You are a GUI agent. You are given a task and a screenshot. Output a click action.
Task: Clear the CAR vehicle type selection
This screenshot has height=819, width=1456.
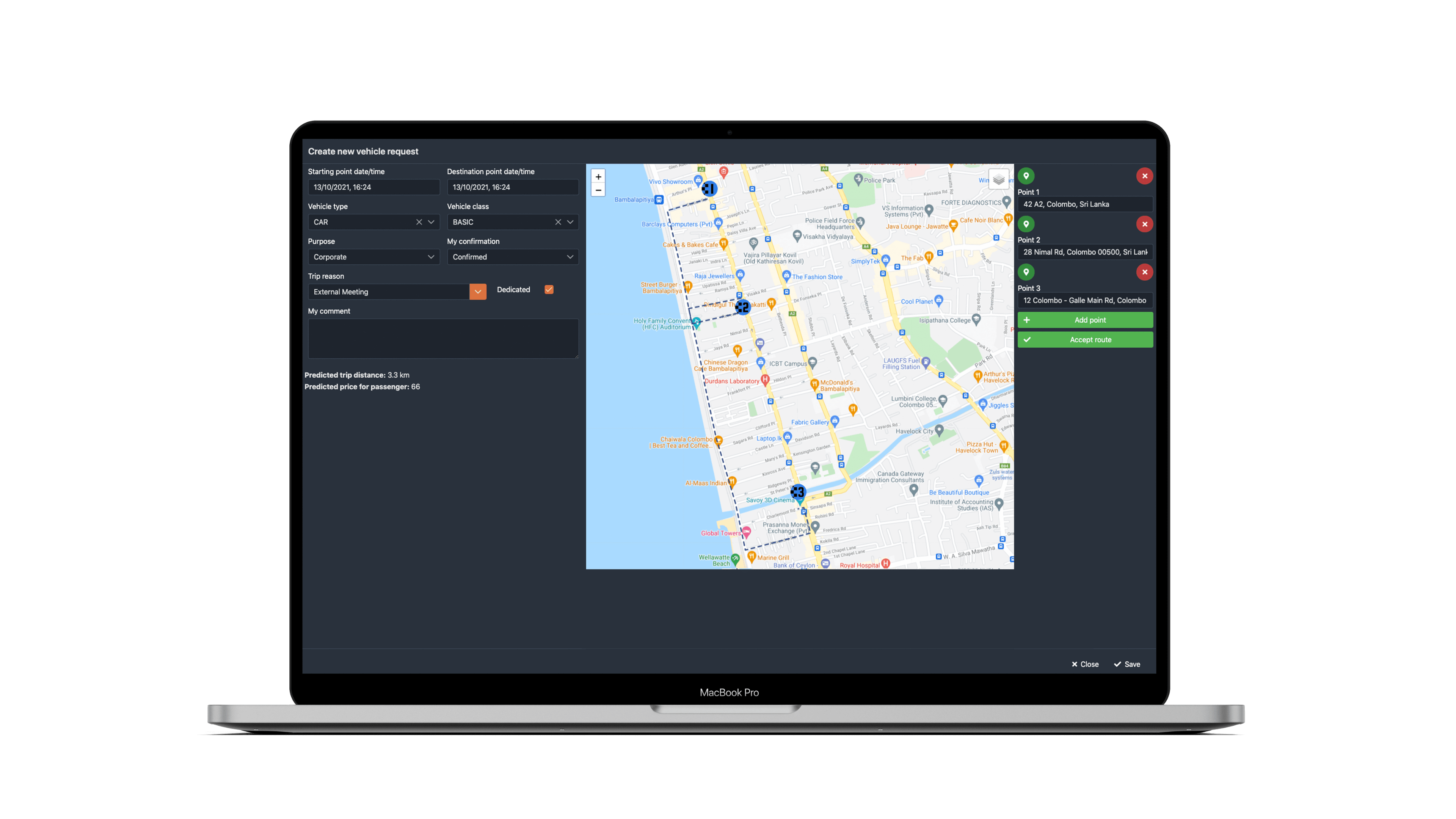(x=419, y=222)
